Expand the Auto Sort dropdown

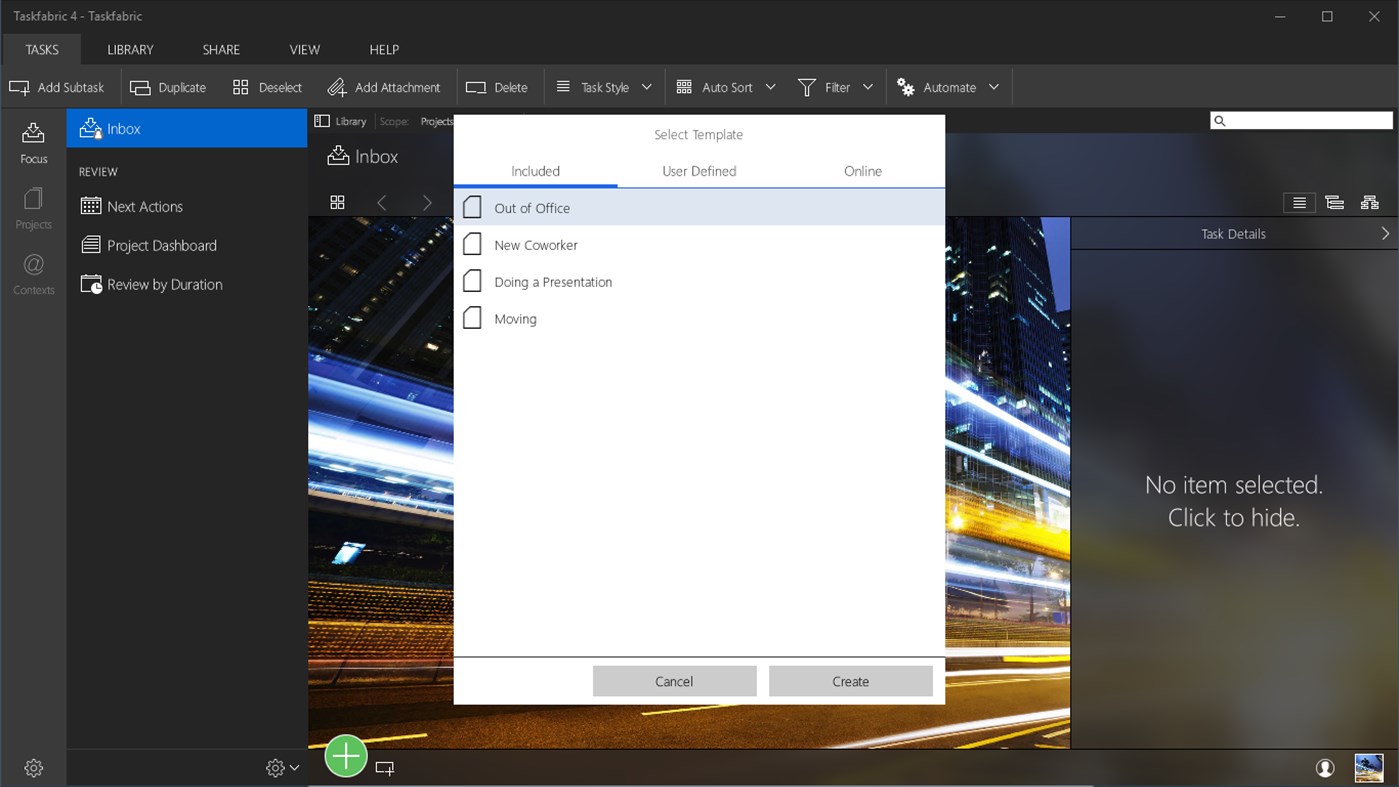click(x=772, y=87)
